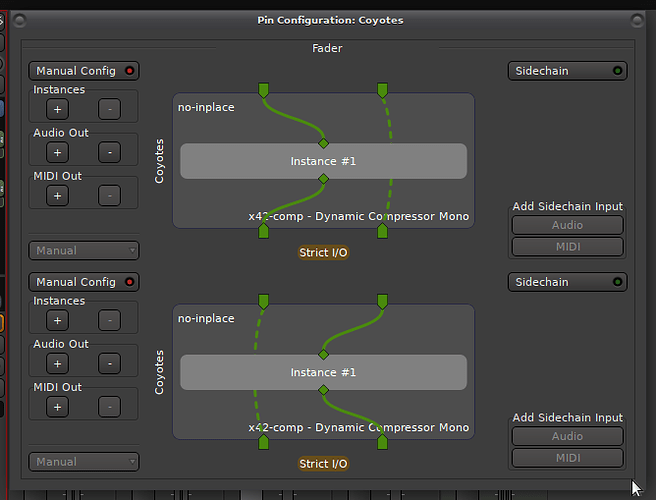The height and width of the screenshot is (500, 656).
Task: Enable the lower Sidechain toggle
Action: pyautogui.click(x=567, y=282)
